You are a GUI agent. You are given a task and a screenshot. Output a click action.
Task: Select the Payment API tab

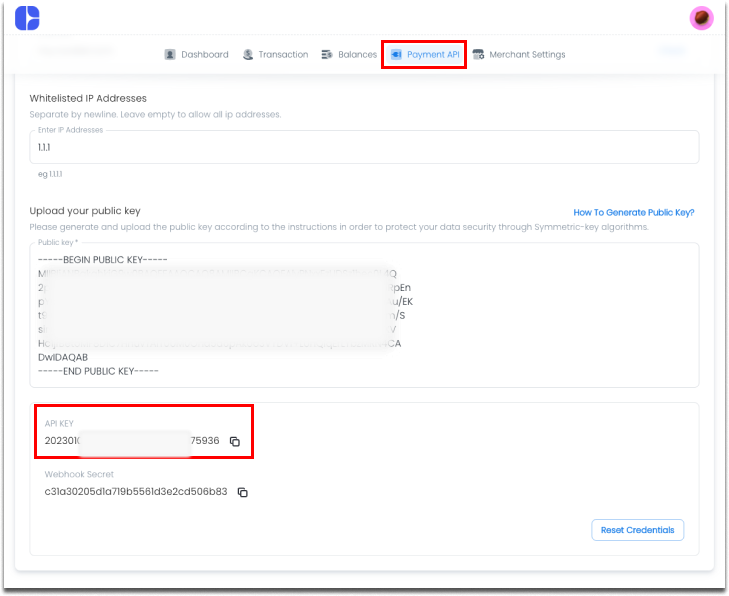pyautogui.click(x=425, y=54)
